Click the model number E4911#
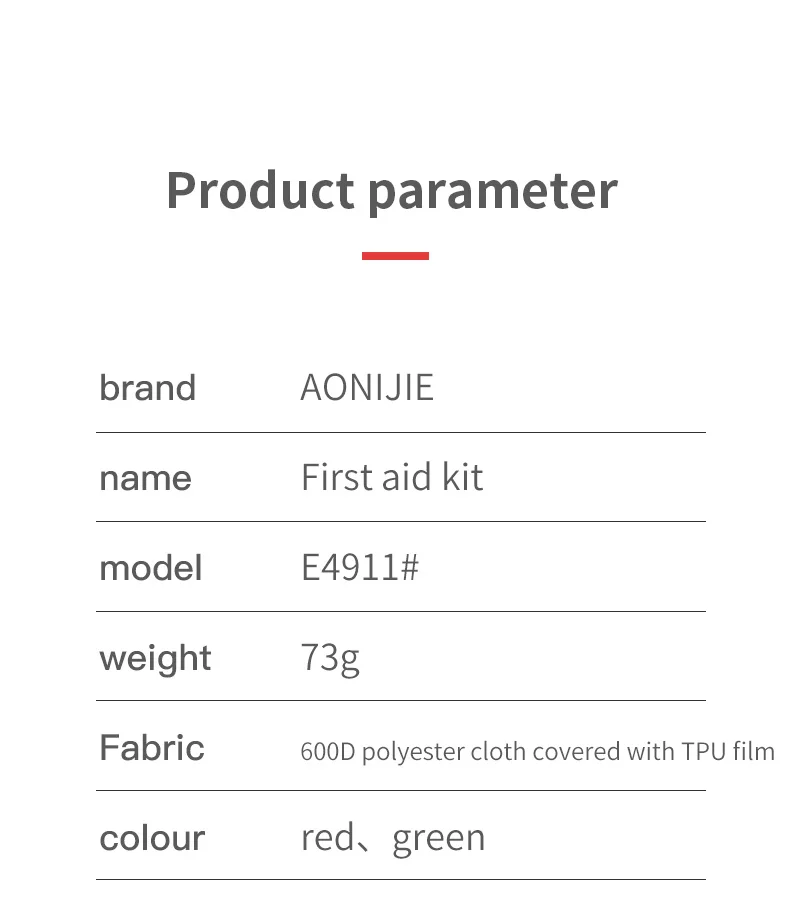The height and width of the screenshot is (912, 790). click(360, 568)
